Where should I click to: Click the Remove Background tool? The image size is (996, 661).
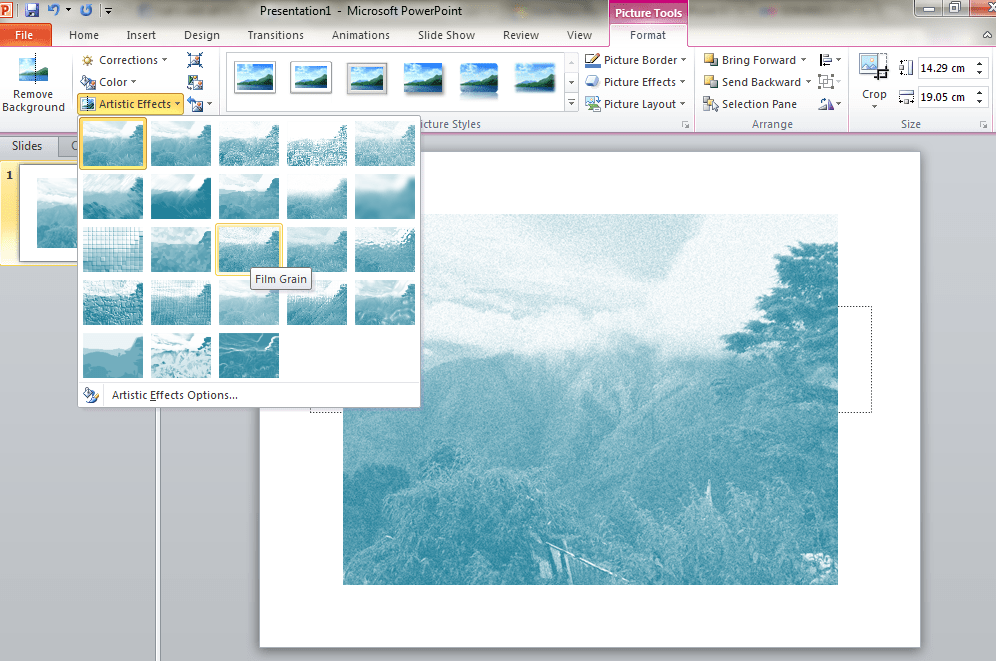[33, 84]
